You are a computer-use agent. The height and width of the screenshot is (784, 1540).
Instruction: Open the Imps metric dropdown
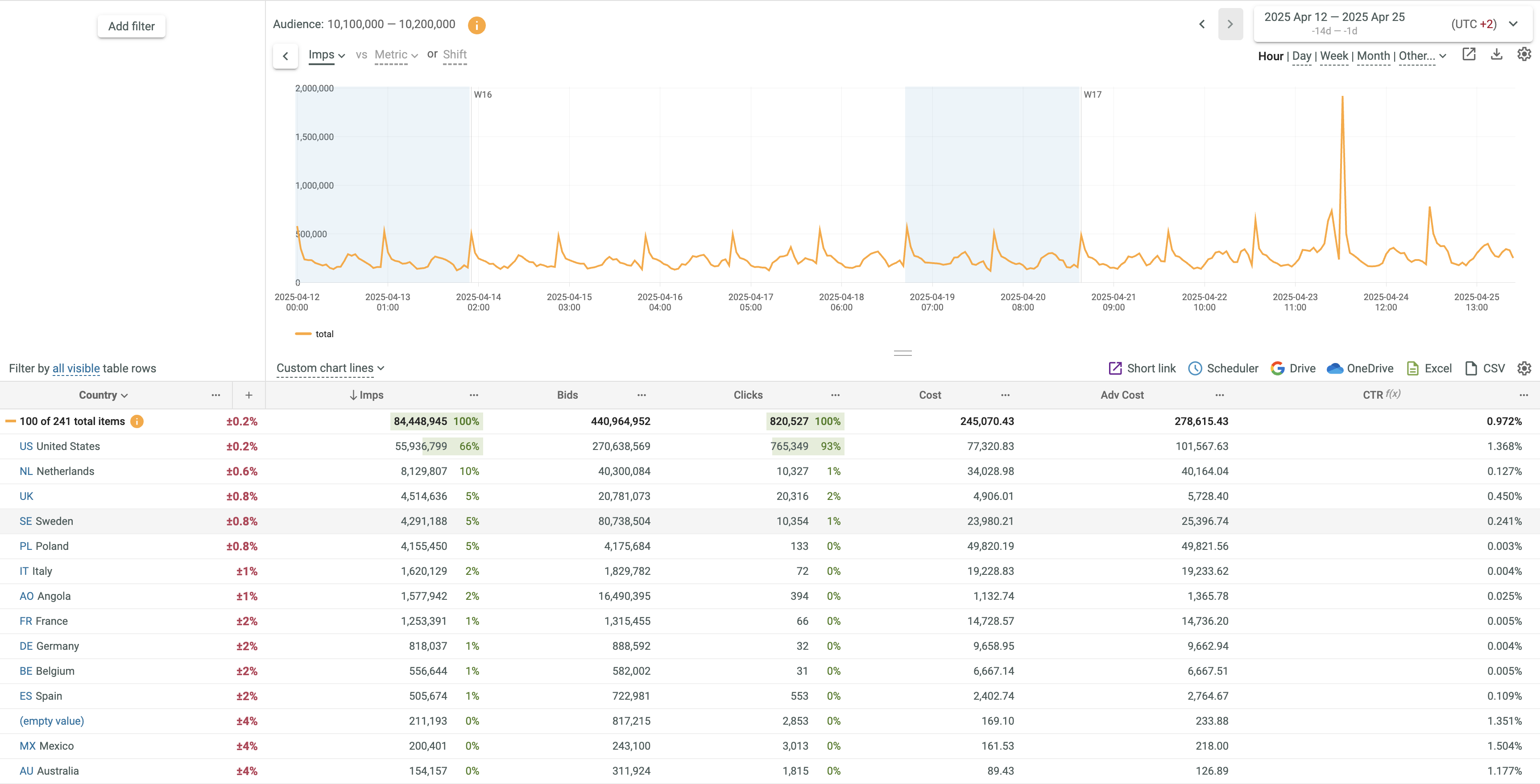[x=327, y=54]
